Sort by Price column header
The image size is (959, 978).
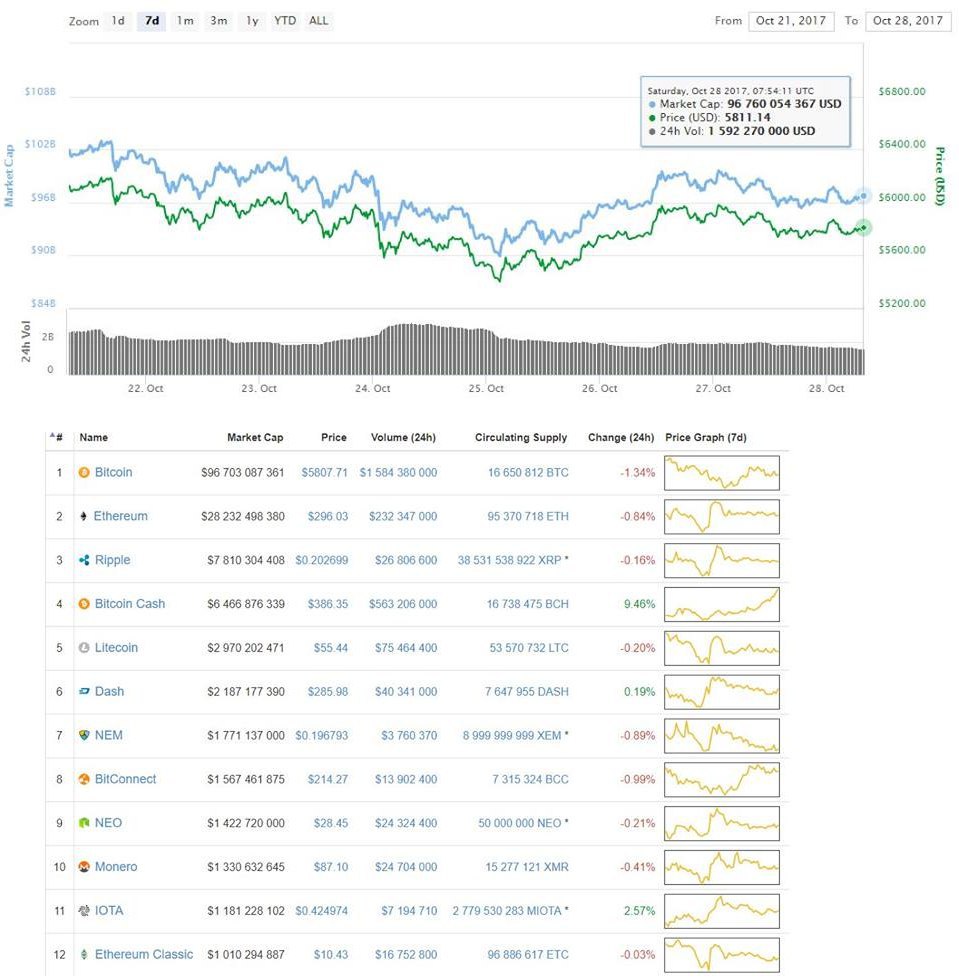click(x=334, y=437)
